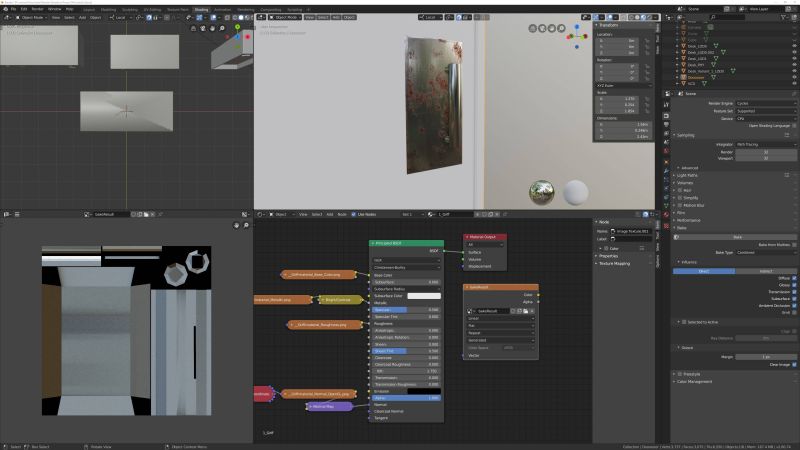Select the View Layer properties tab icon

[666, 134]
